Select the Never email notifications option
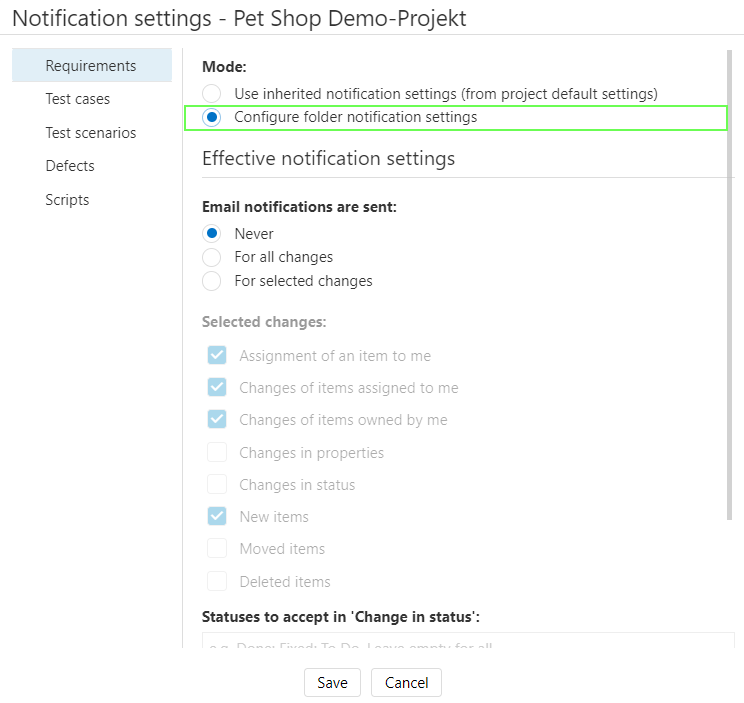 point(212,234)
